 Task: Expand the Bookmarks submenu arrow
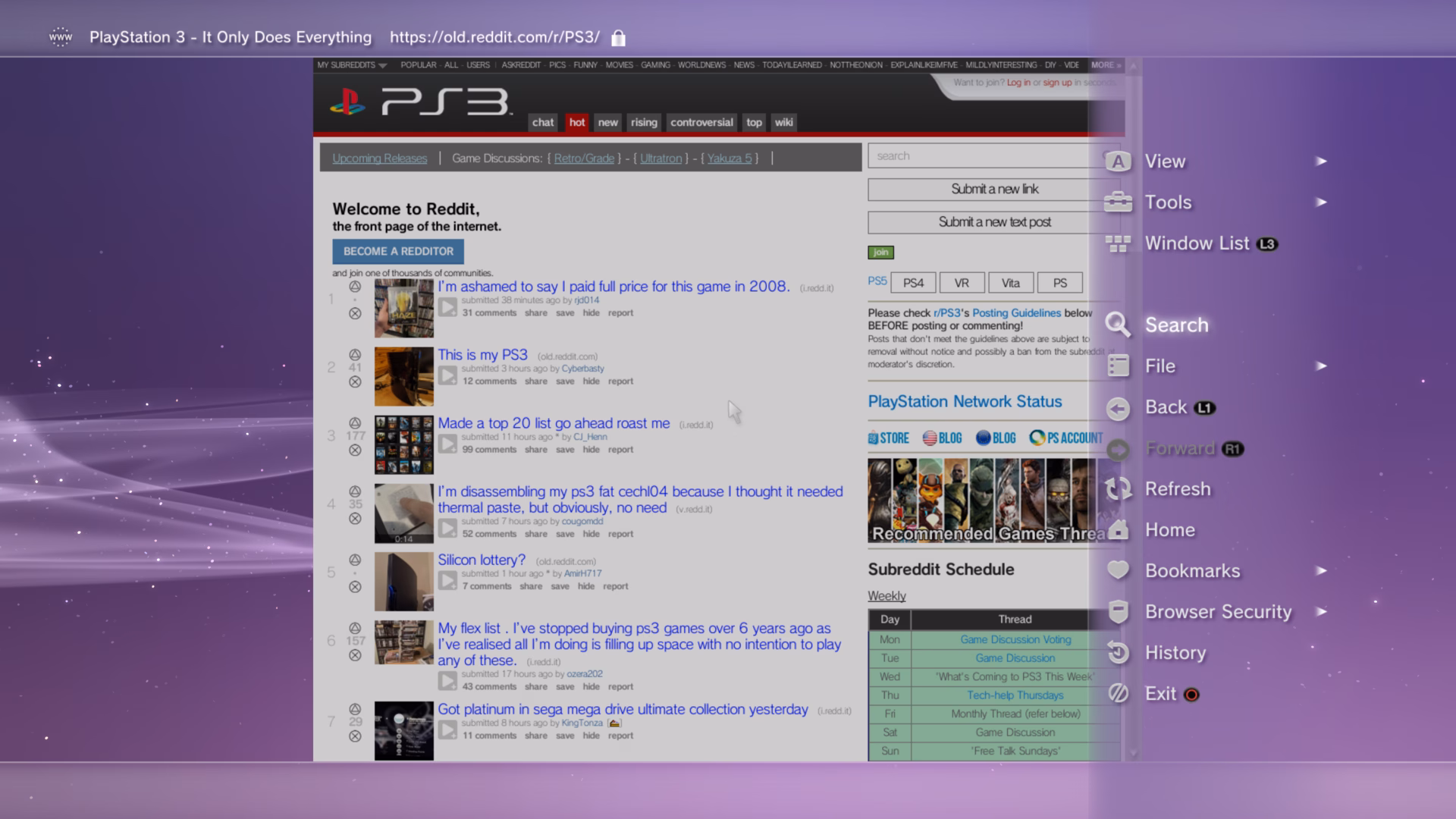pos(1322,570)
